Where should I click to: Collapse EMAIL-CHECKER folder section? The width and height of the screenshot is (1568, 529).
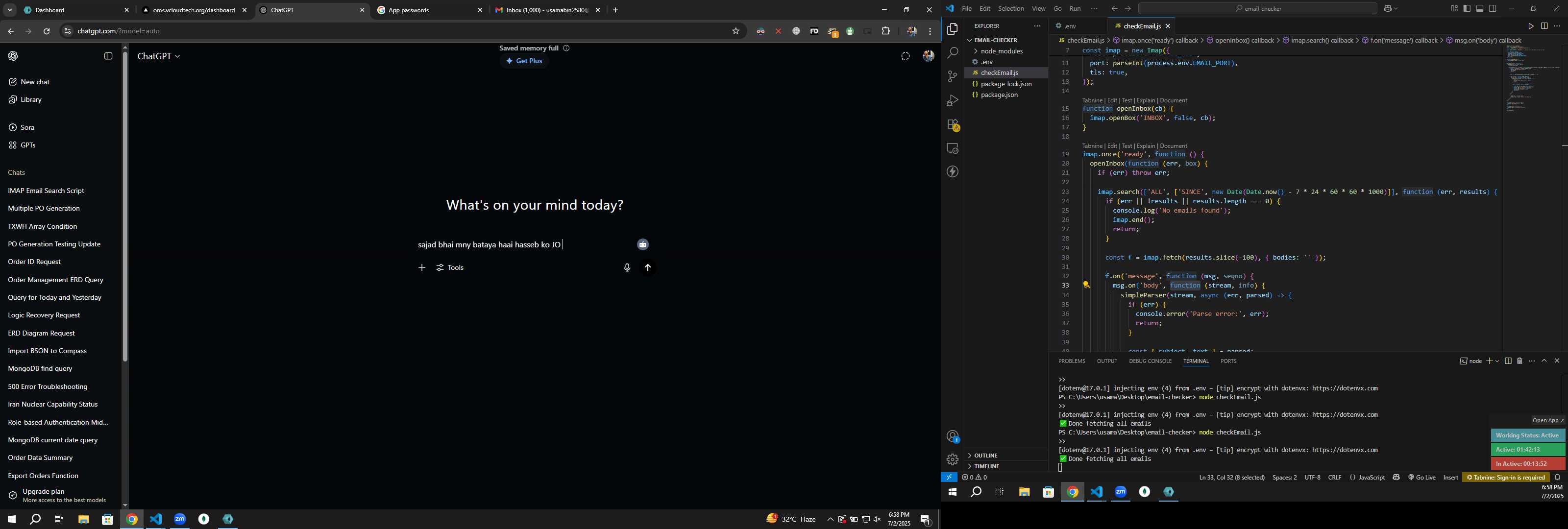(x=1005, y=40)
